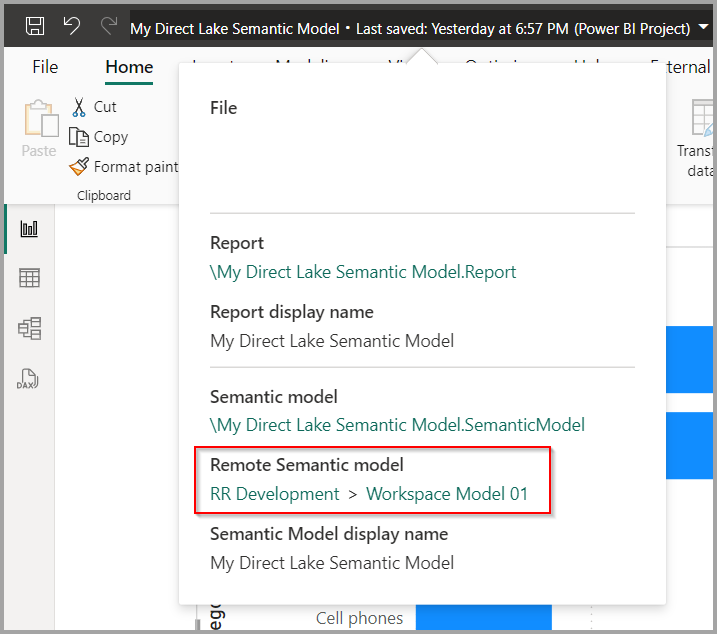The width and height of the screenshot is (717, 634).
Task: Switch to the Home ribbon tab
Action: (129, 67)
